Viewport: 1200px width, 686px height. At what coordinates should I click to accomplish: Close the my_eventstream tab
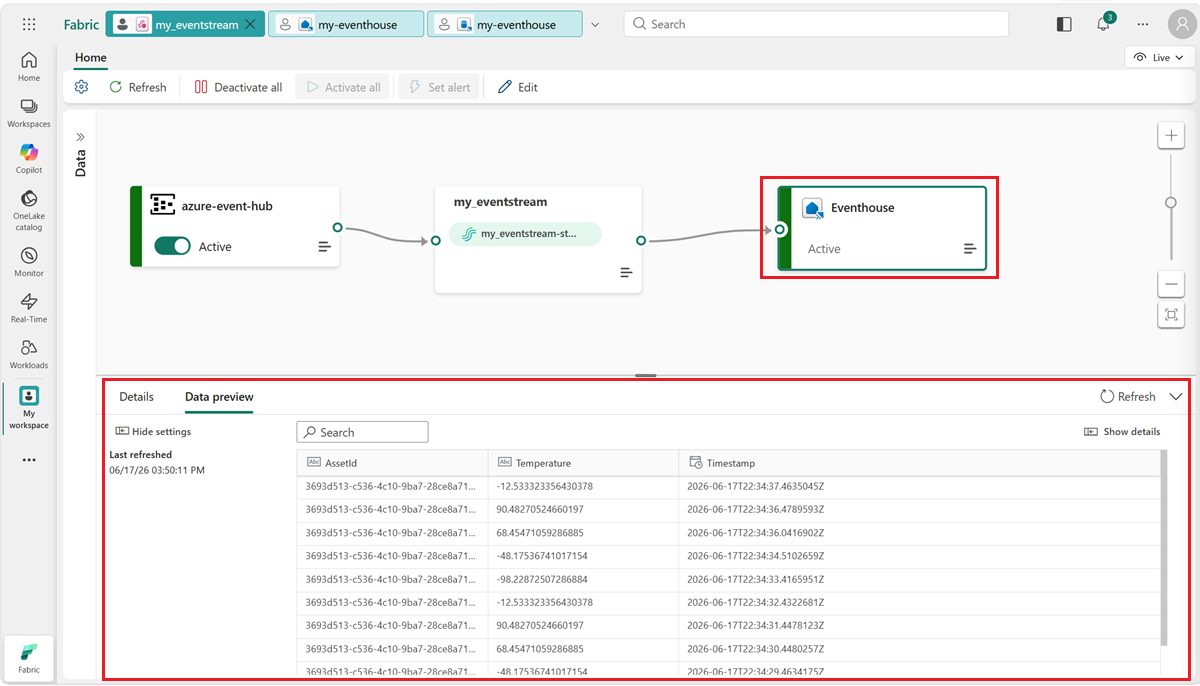(x=249, y=24)
